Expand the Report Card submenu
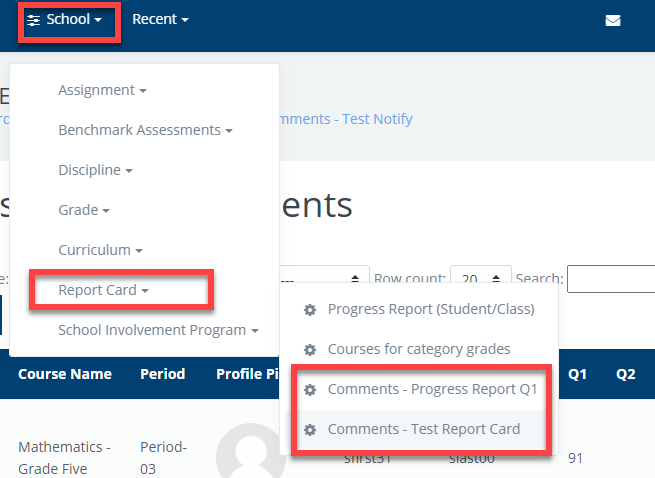The width and height of the screenshot is (655, 478). (x=103, y=290)
